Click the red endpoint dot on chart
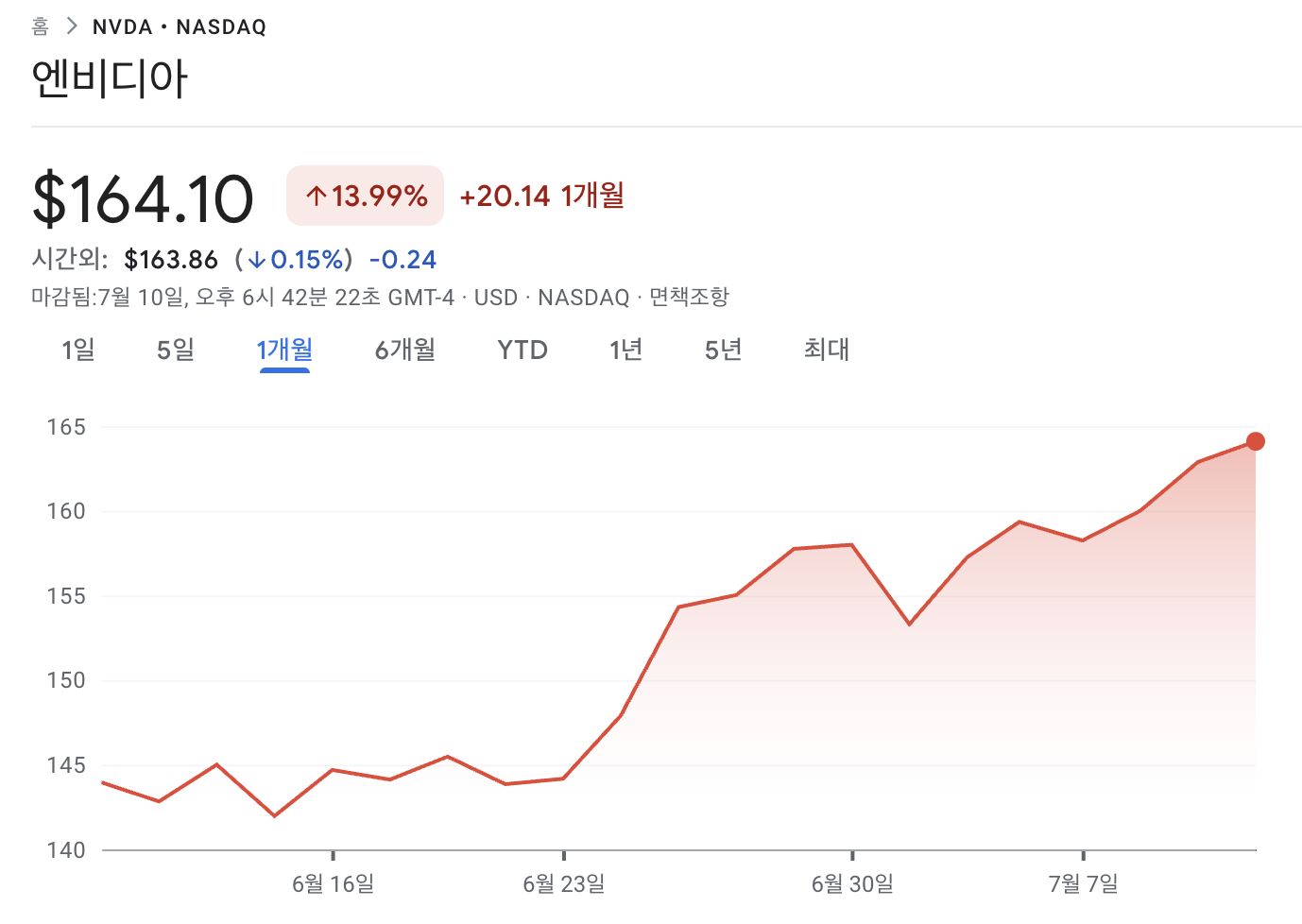Image resolution: width=1302 pixels, height=924 pixels. click(1255, 441)
